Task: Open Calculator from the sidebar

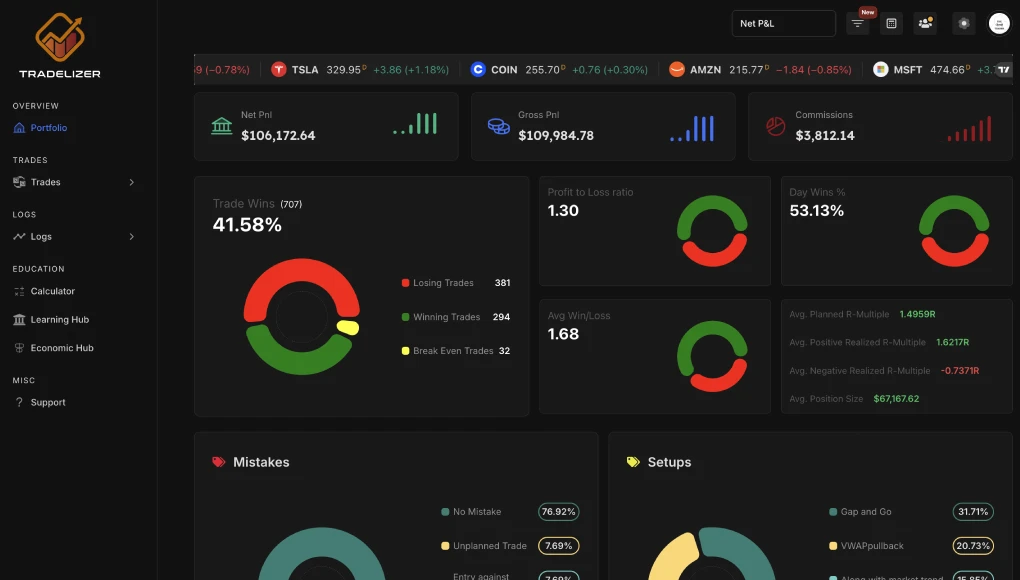Action: [52, 291]
